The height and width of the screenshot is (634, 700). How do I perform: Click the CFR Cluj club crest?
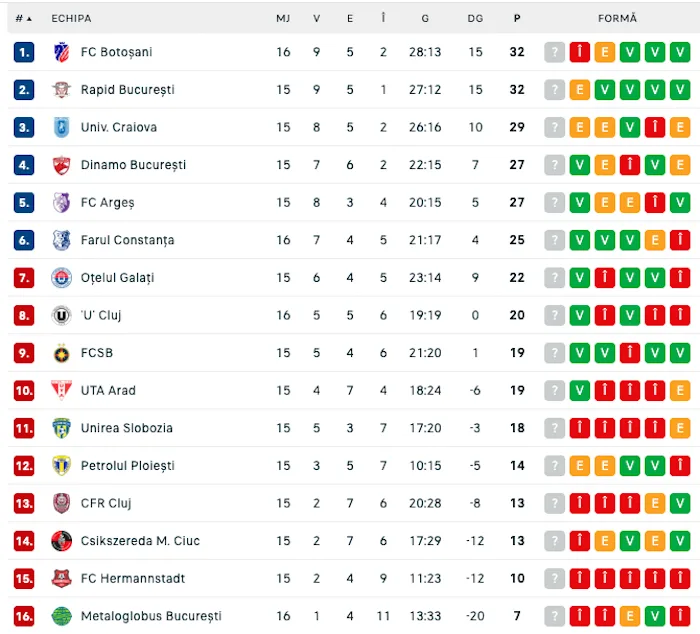pos(62,503)
